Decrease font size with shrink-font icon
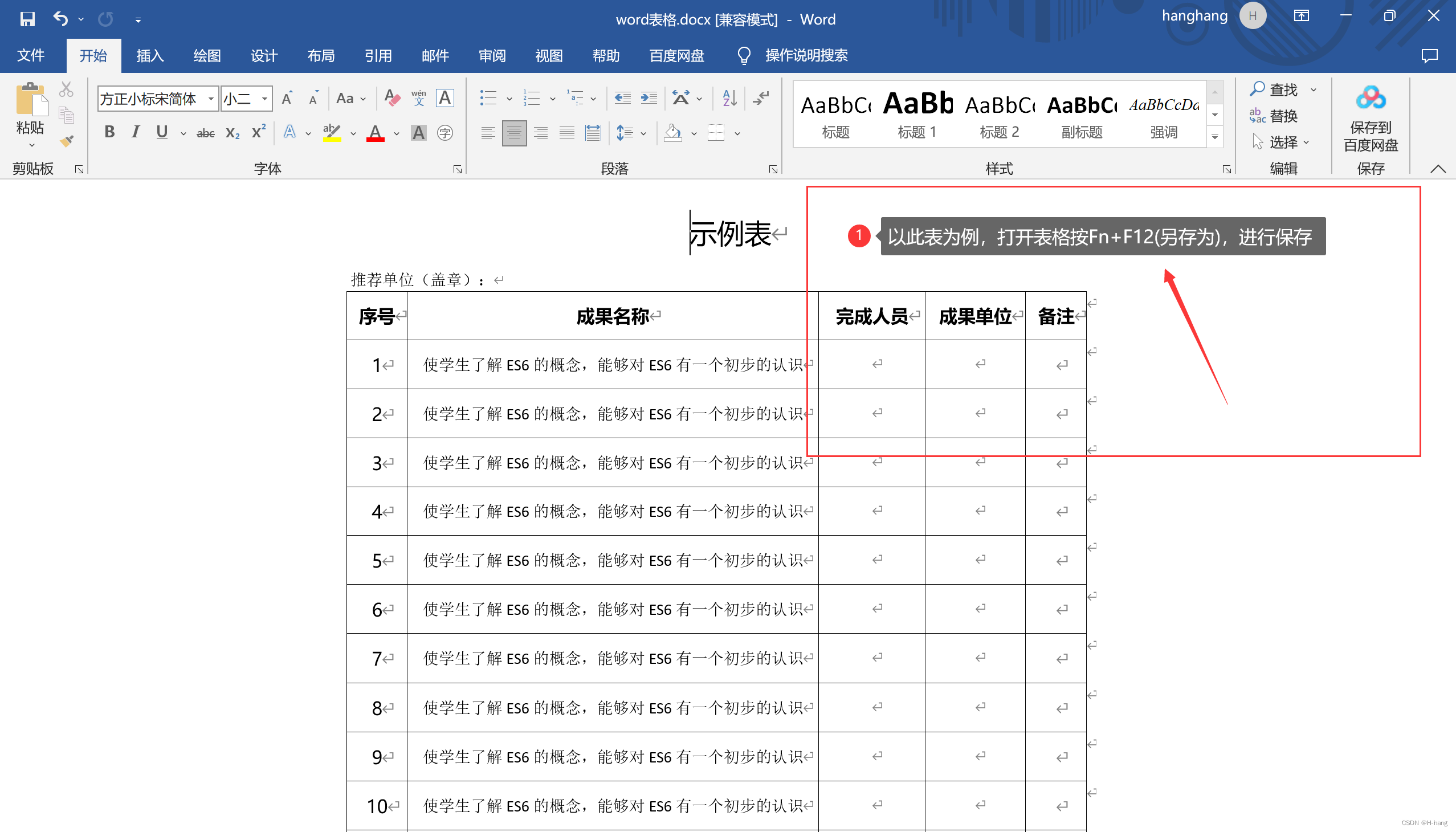Screen dimensions: 1456x832 tap(313, 98)
